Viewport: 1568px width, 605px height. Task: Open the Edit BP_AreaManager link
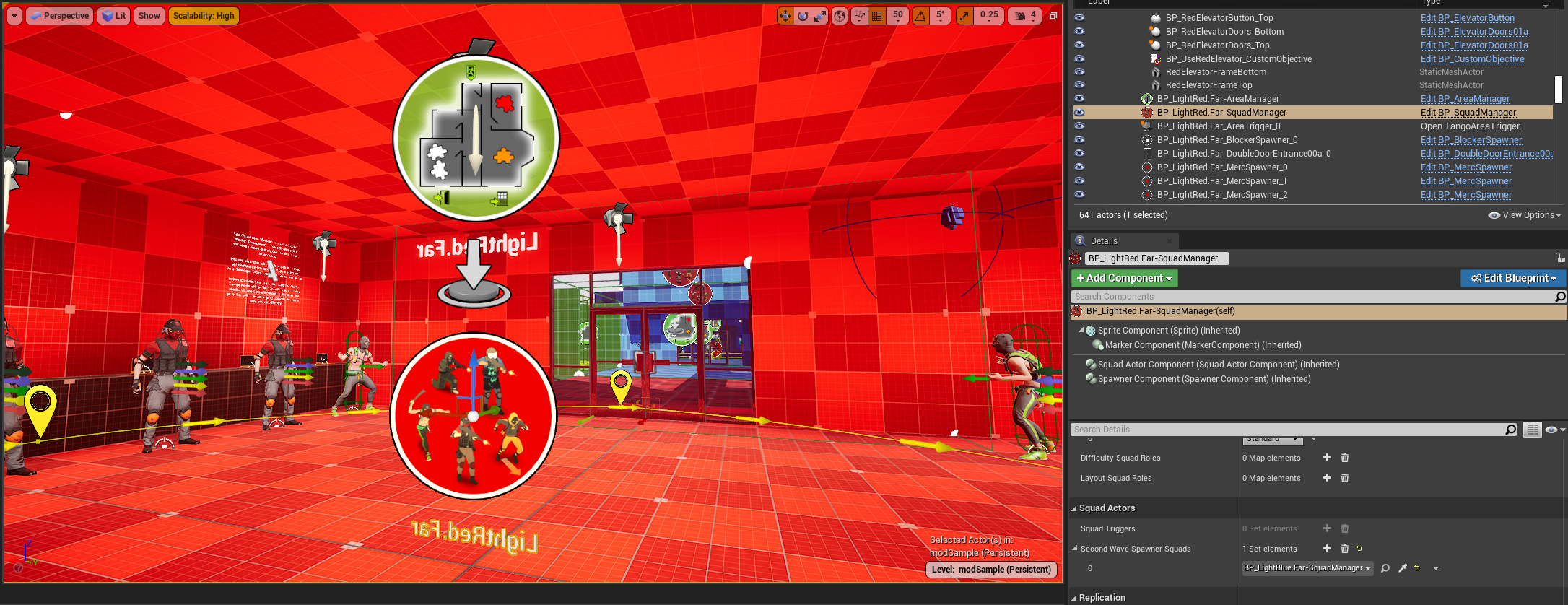point(1465,99)
